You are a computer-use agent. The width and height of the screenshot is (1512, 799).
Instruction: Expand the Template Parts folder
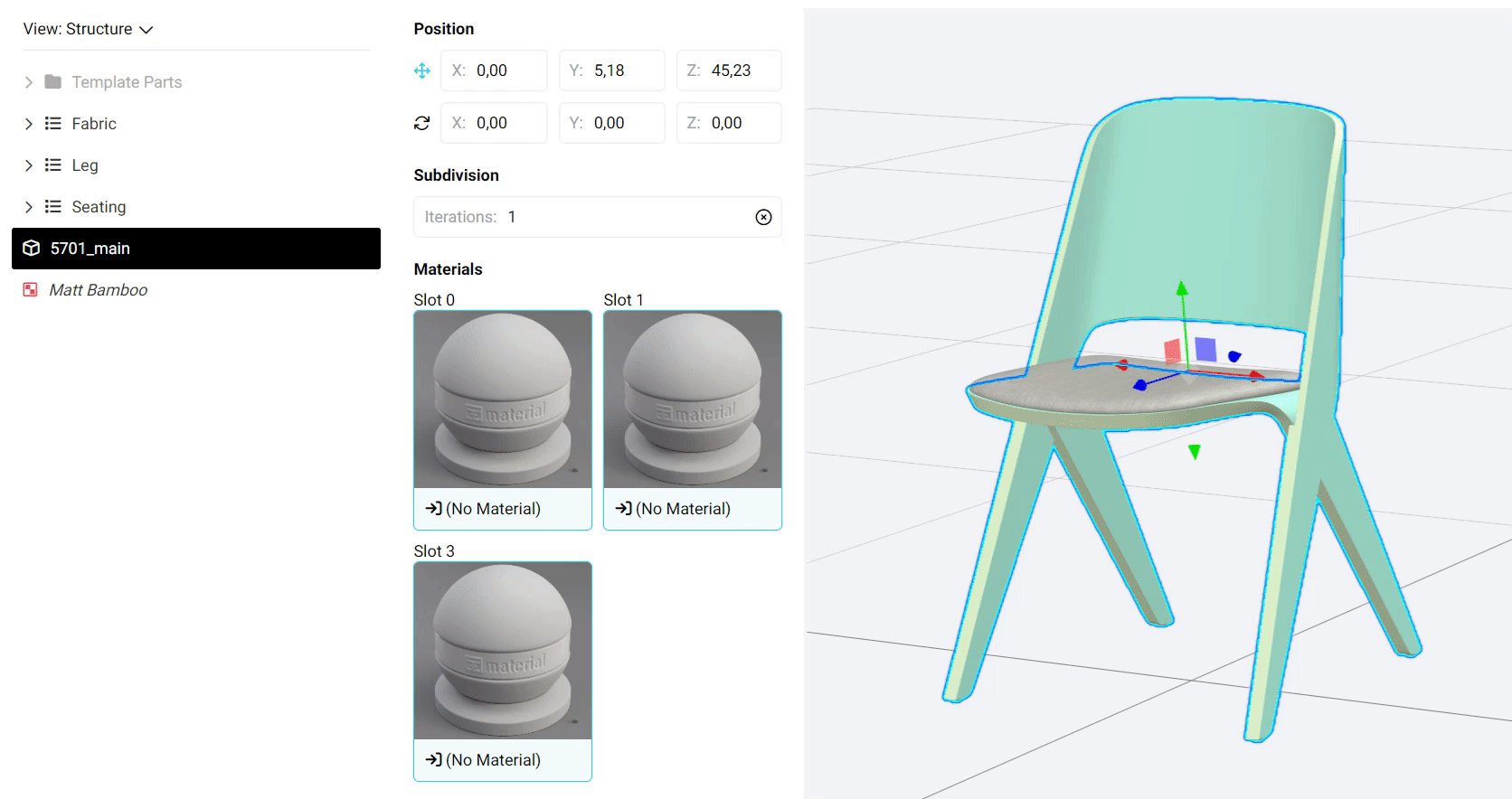29,82
